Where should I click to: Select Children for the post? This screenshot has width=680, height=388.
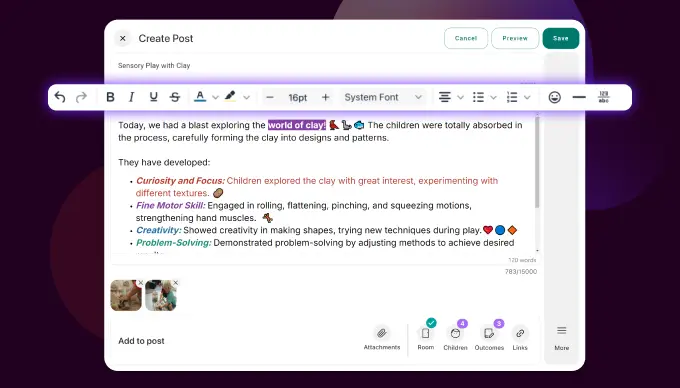tap(455, 333)
